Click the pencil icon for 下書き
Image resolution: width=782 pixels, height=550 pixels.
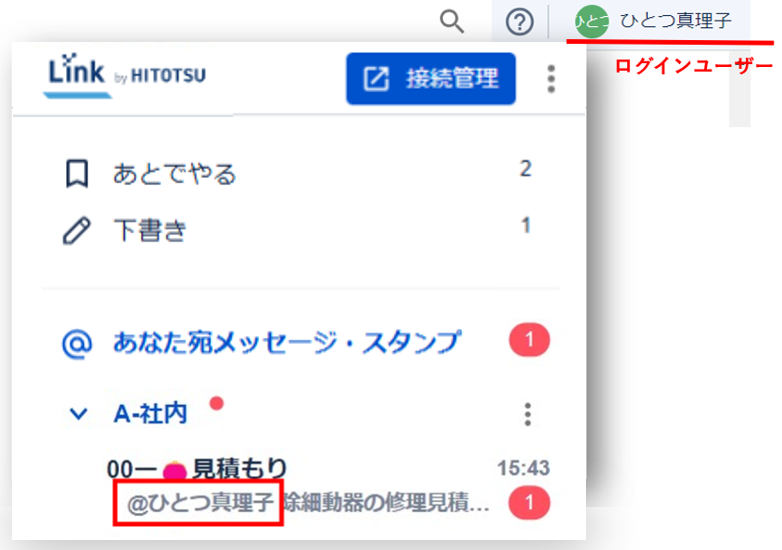[x=77, y=230]
